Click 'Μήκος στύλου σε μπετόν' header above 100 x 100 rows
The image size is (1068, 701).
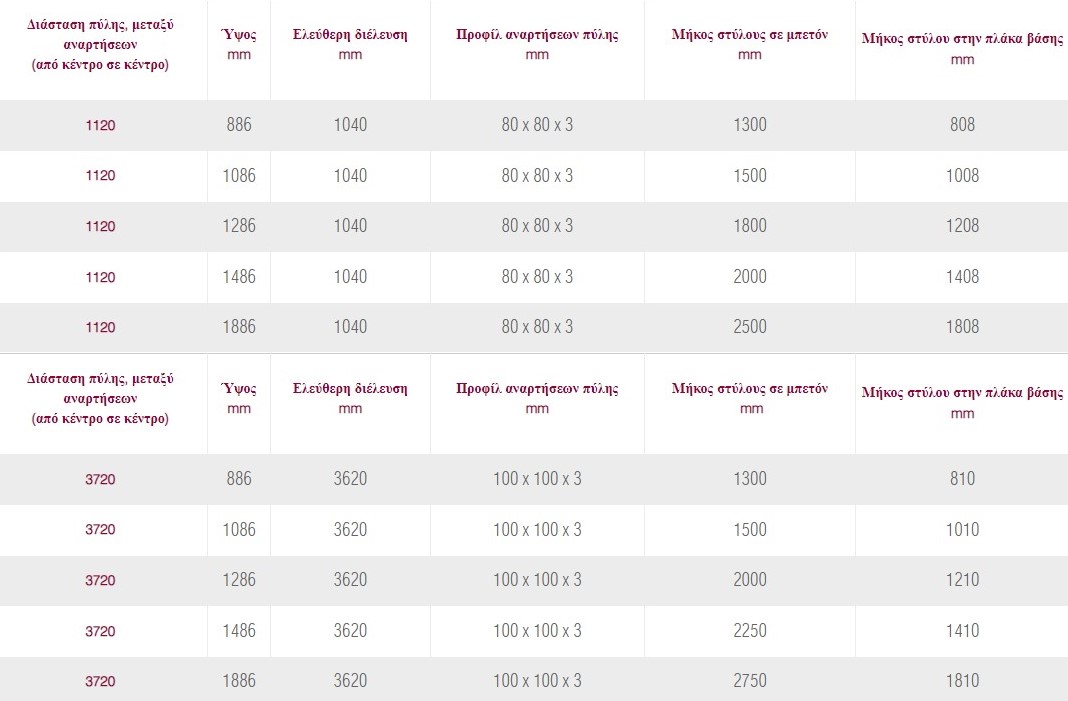pos(750,398)
